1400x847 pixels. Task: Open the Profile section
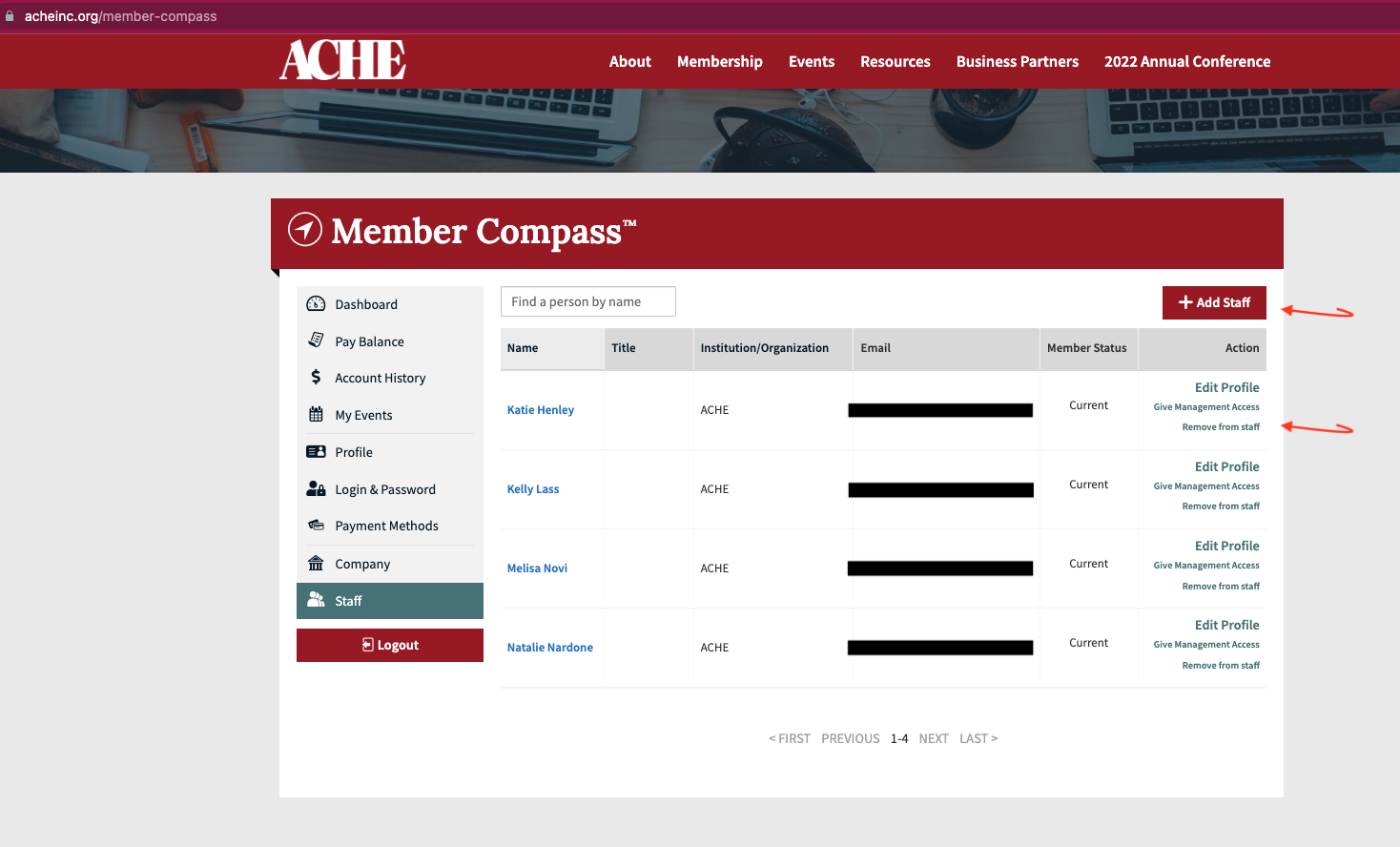390,452
